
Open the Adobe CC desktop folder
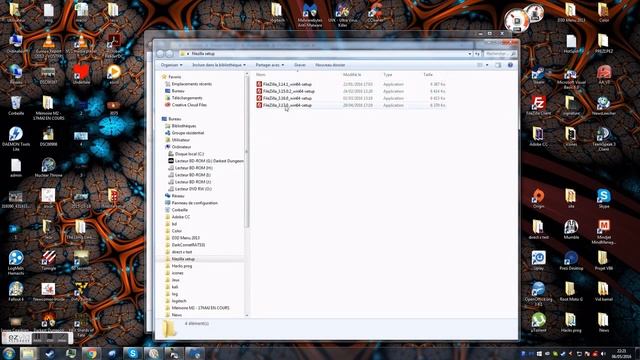[x=538, y=136]
